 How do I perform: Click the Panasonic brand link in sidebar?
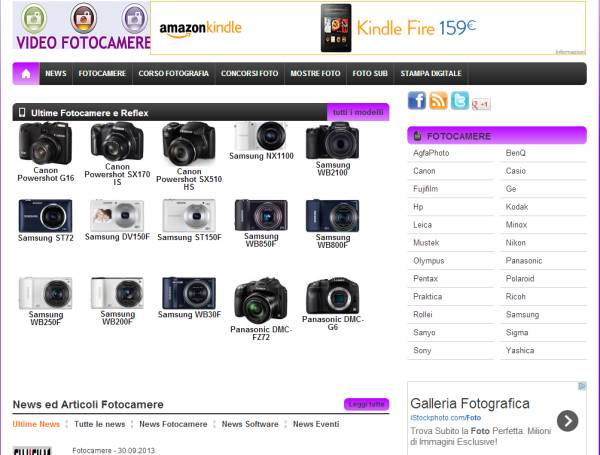[524, 261]
